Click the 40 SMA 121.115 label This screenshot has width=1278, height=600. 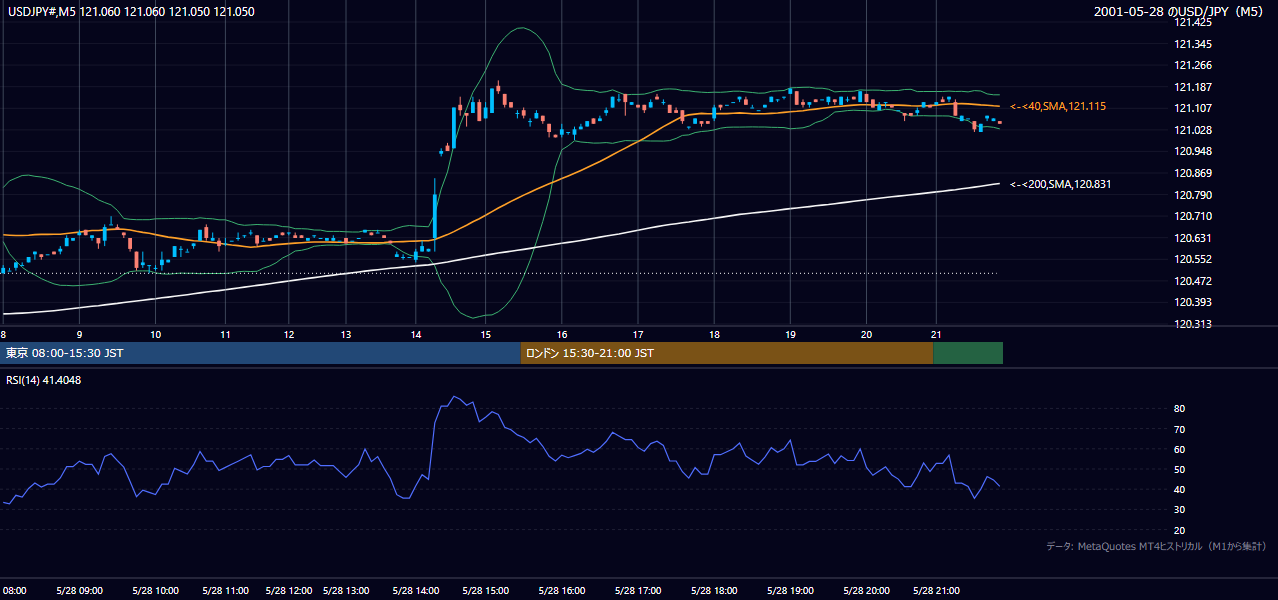click(1057, 106)
